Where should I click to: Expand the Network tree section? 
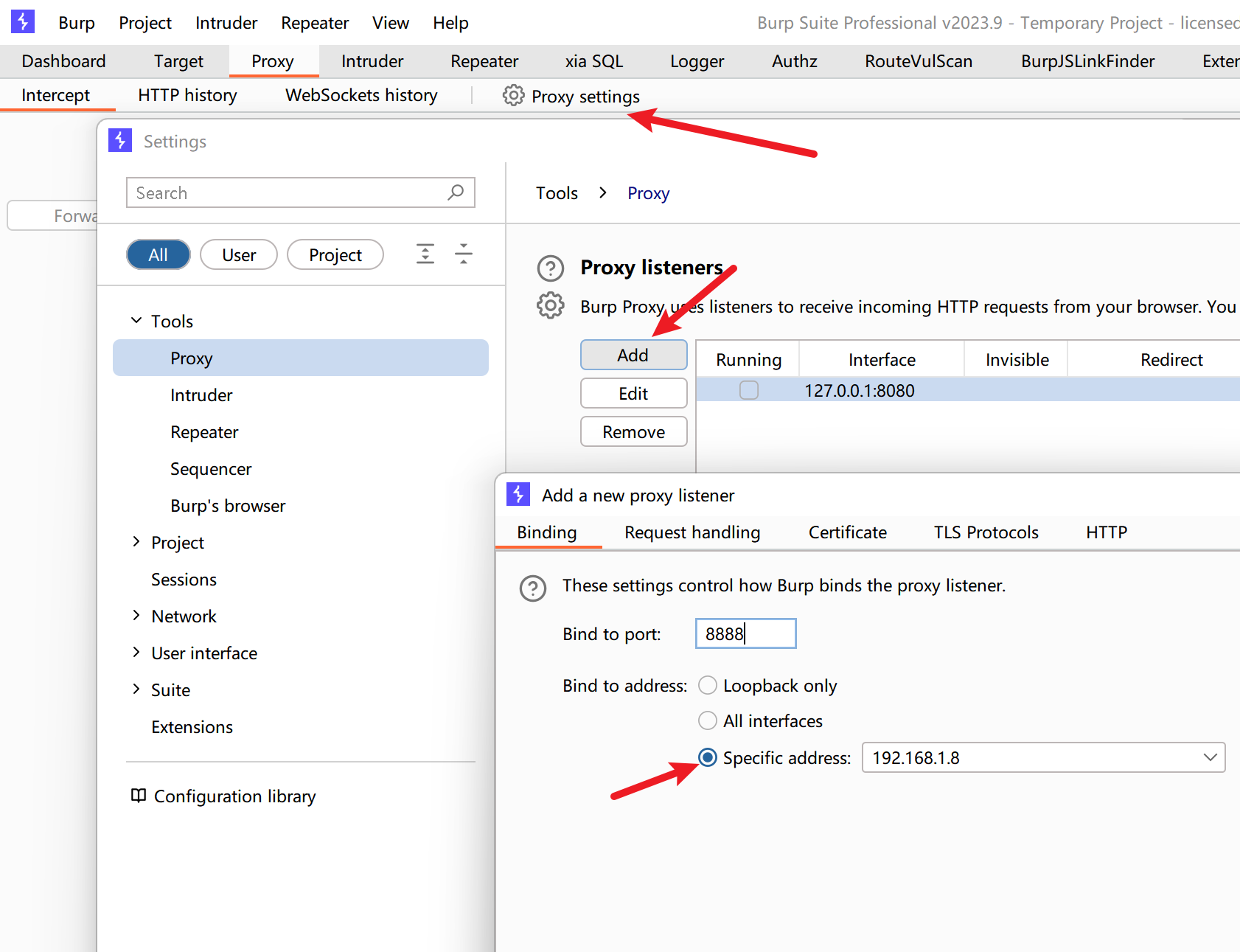[x=136, y=615]
